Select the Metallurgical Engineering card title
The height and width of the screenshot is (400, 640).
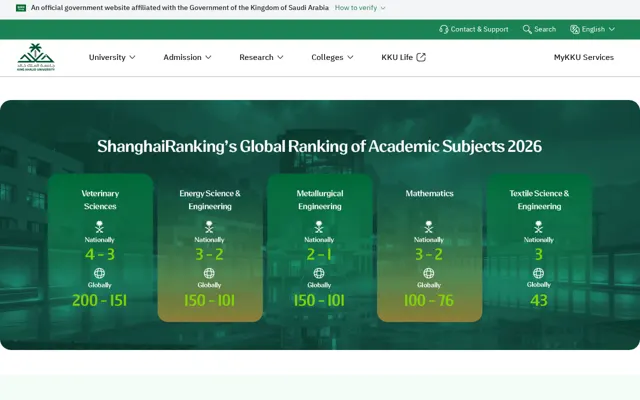tap(320, 200)
